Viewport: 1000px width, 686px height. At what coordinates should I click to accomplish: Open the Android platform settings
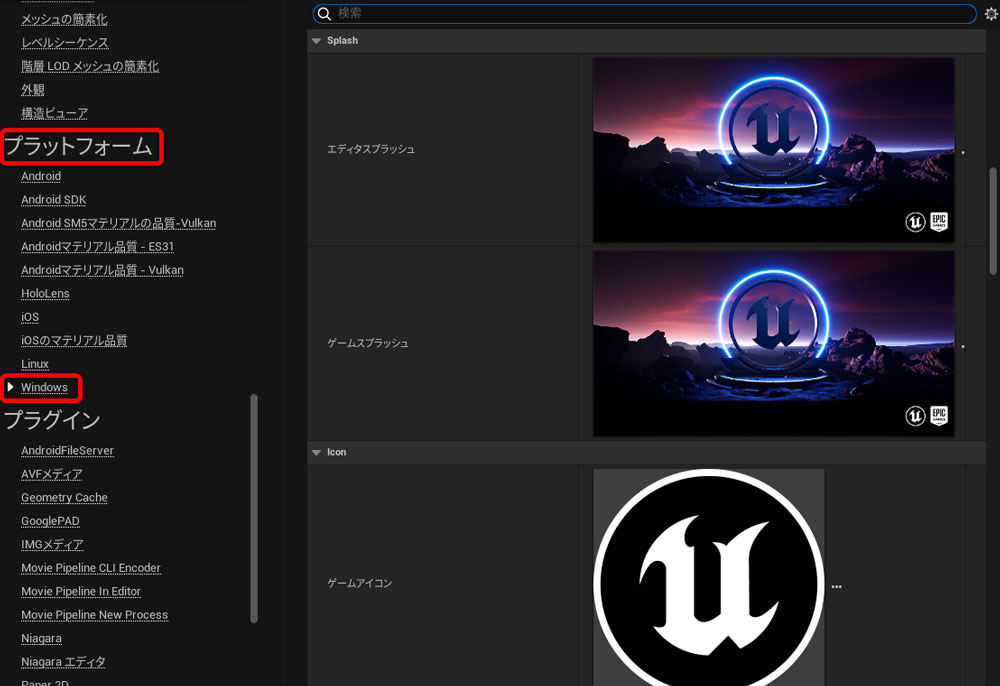[41, 177]
